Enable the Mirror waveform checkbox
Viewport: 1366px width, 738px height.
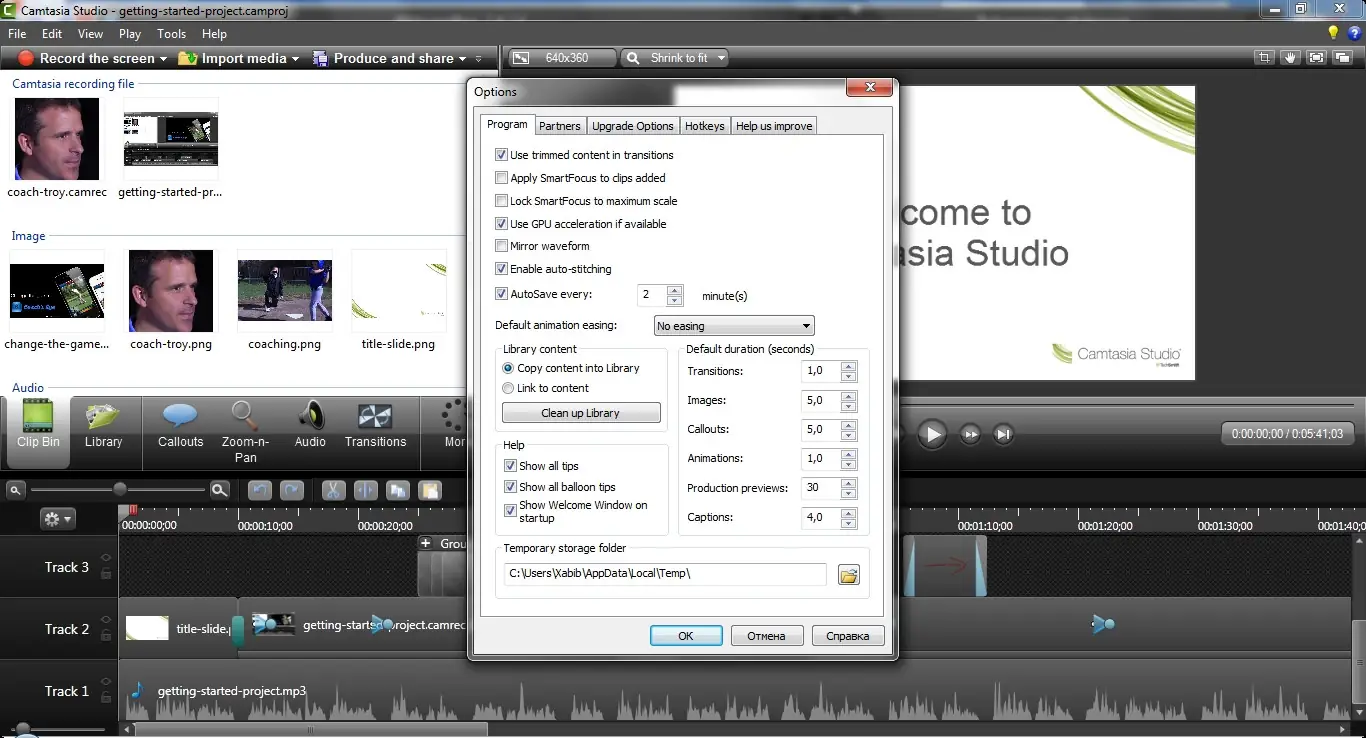(502, 246)
